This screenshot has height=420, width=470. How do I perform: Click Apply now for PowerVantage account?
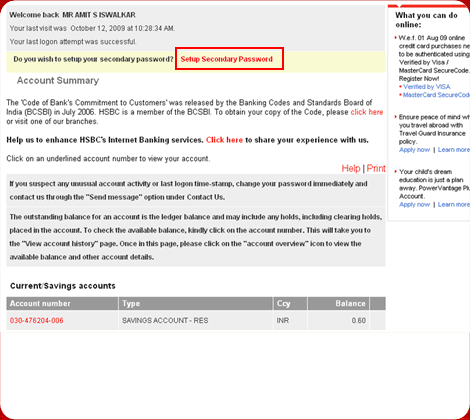(415, 204)
